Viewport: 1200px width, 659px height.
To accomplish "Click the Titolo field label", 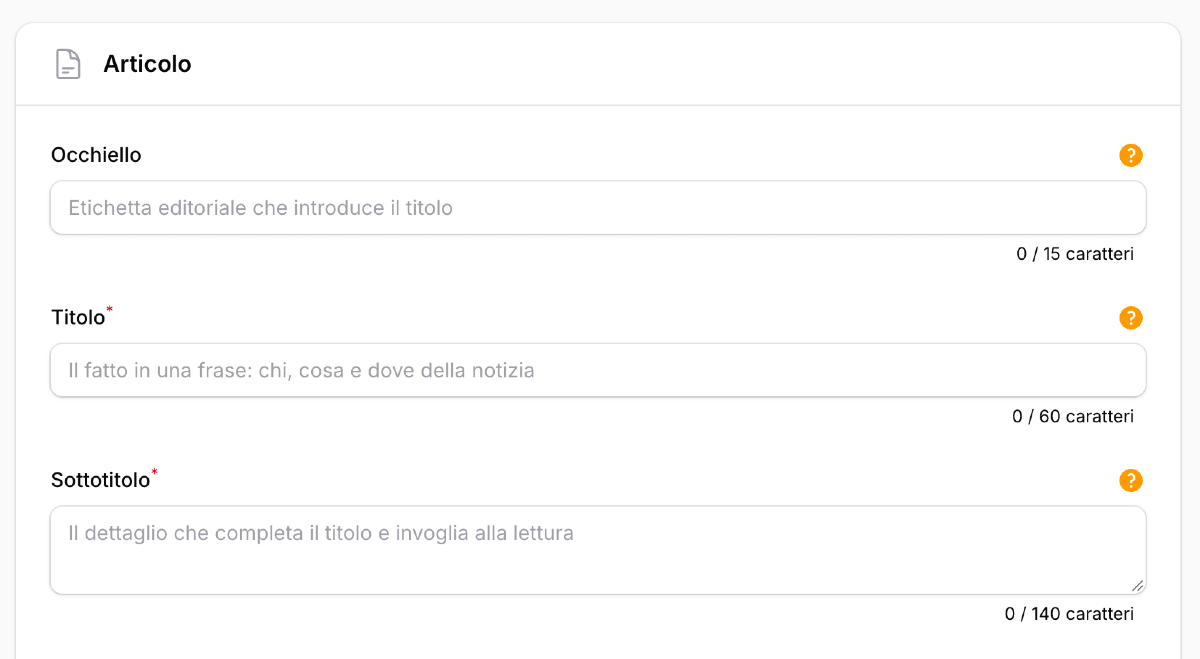I will click(x=78, y=318).
